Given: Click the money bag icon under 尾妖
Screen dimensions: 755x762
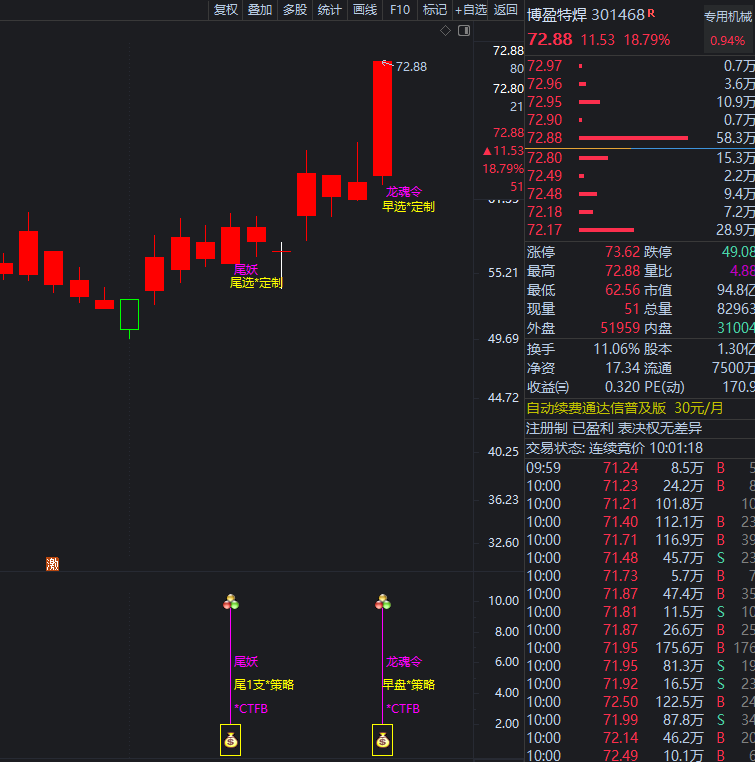Looking at the screenshot, I should pos(231,741).
